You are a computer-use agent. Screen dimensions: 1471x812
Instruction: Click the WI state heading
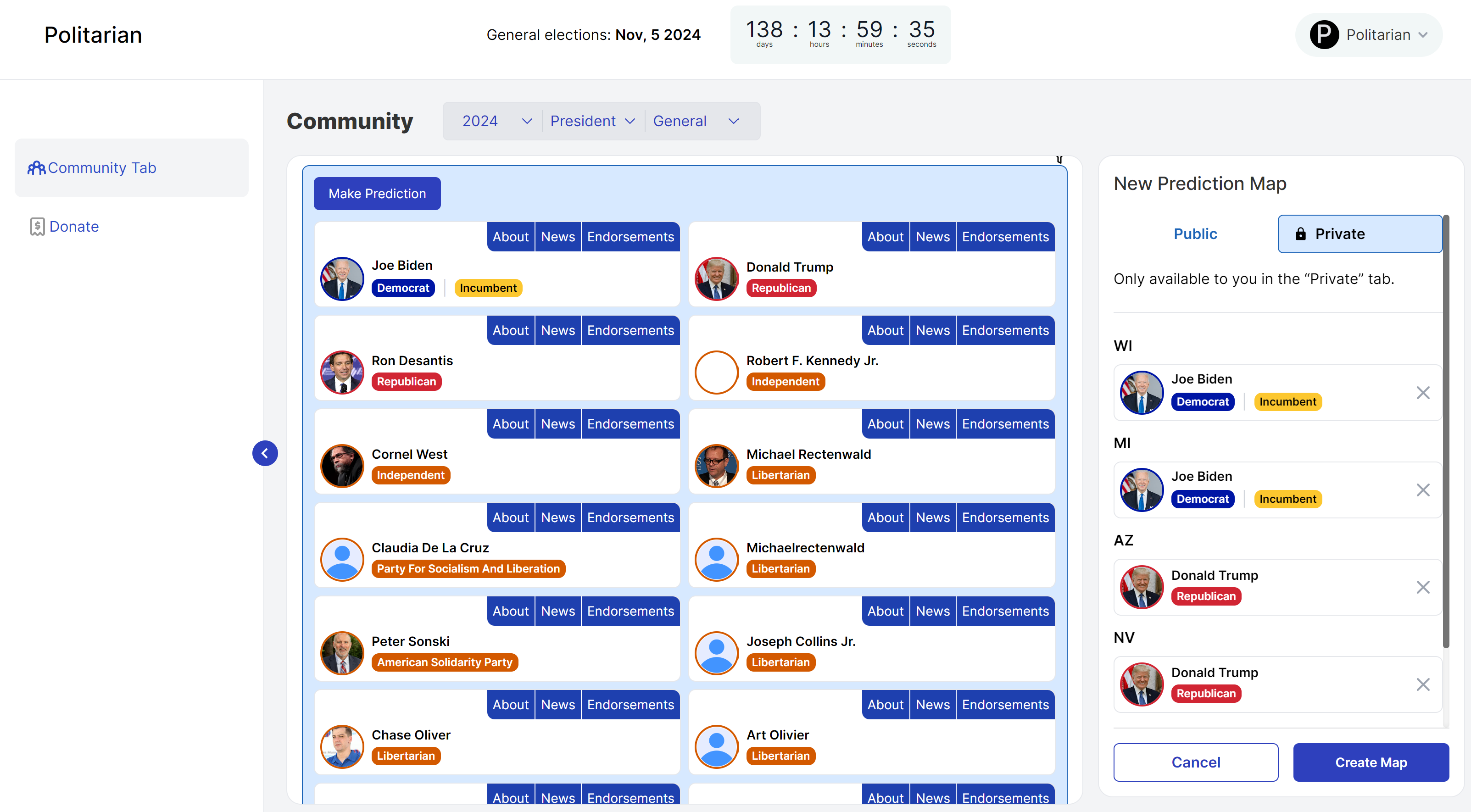tap(1123, 346)
